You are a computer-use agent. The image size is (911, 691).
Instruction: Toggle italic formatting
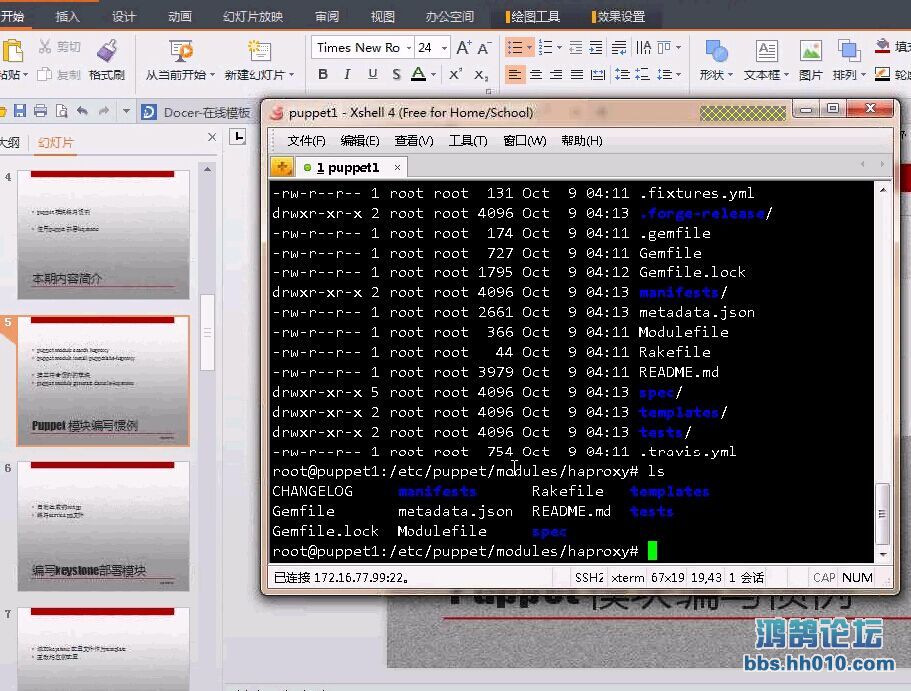click(345, 75)
